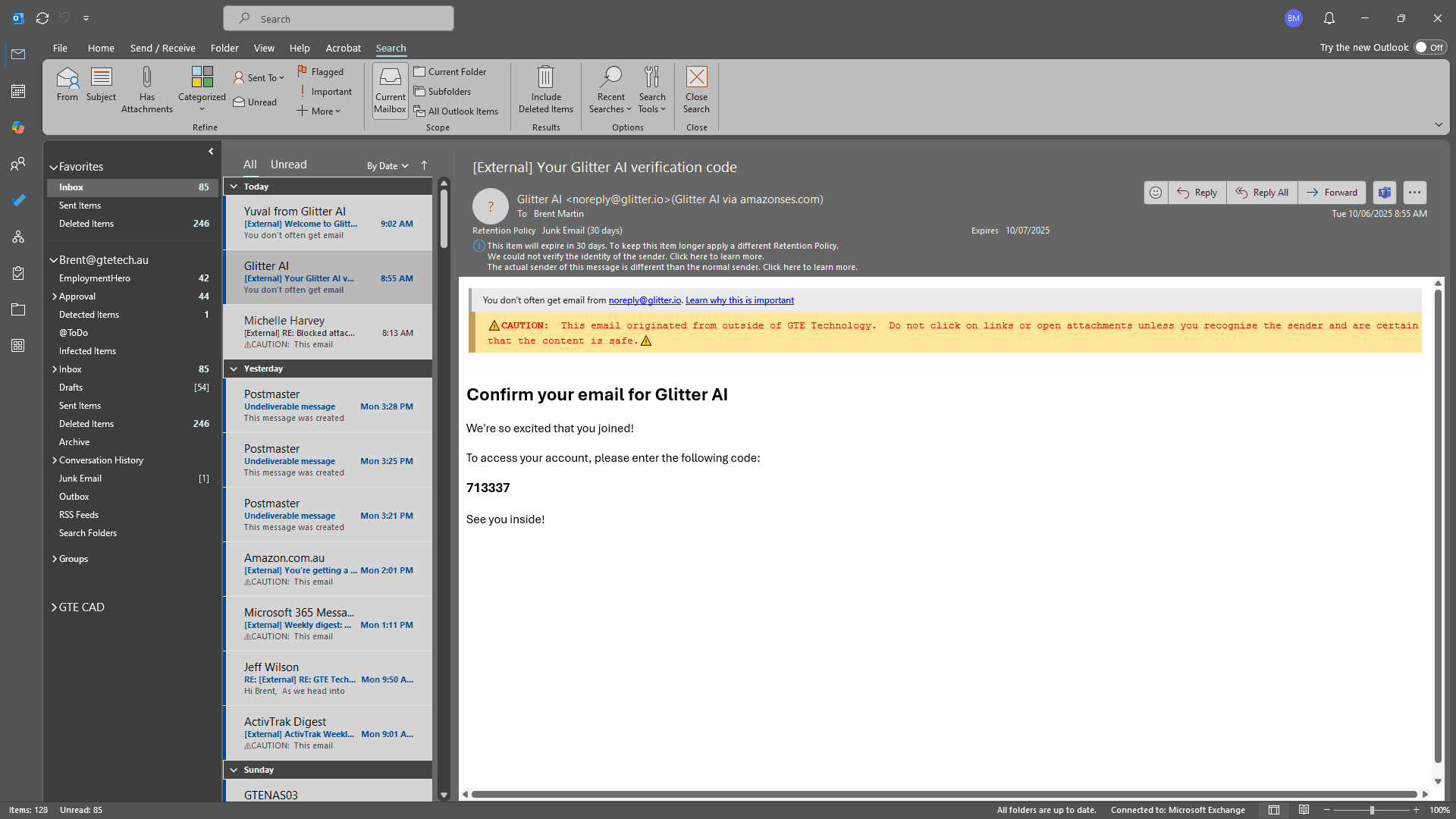Open Calendar in the sidebar
This screenshot has height=819, width=1456.
18,91
